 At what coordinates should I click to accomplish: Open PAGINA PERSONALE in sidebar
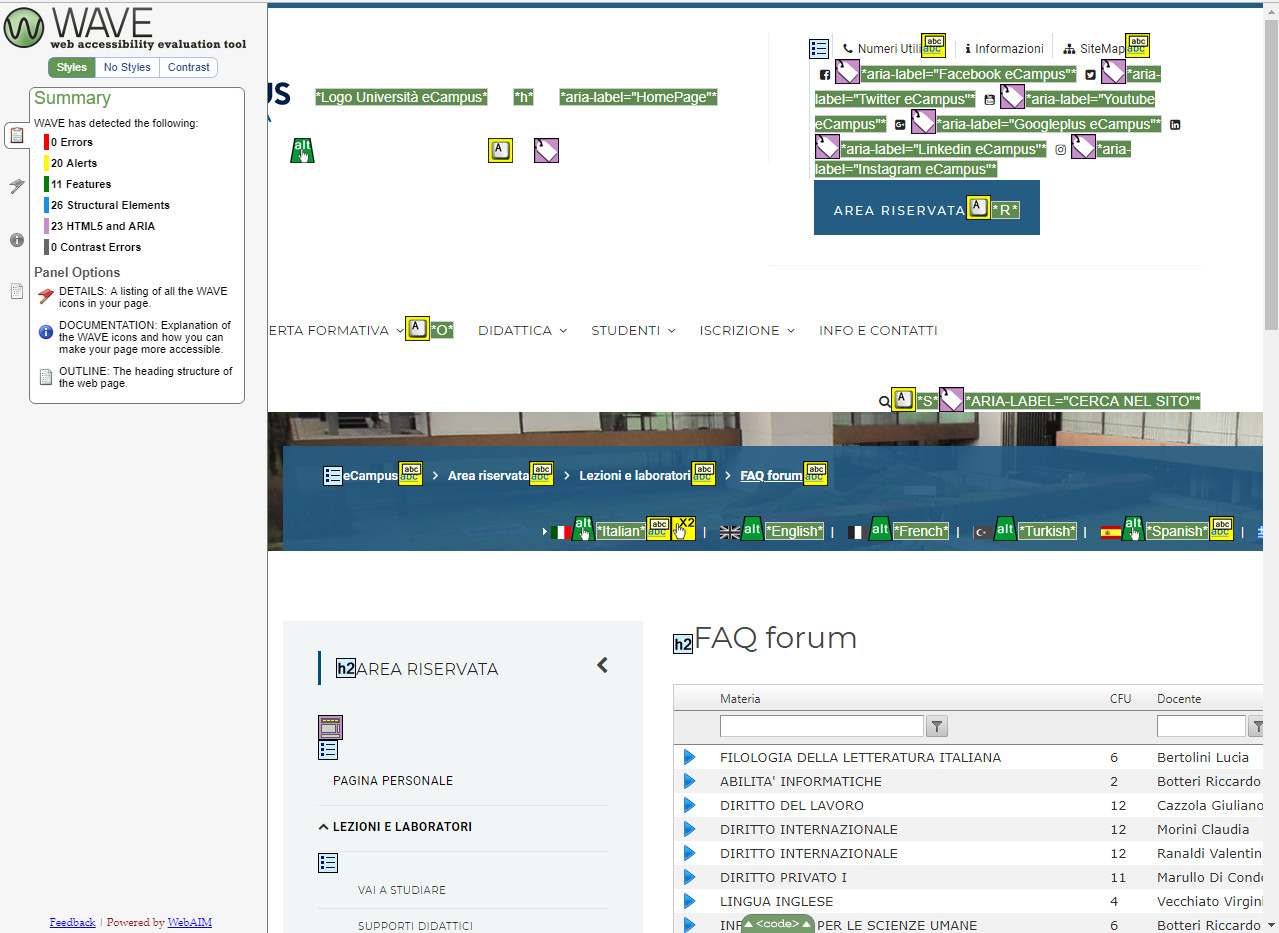point(393,781)
